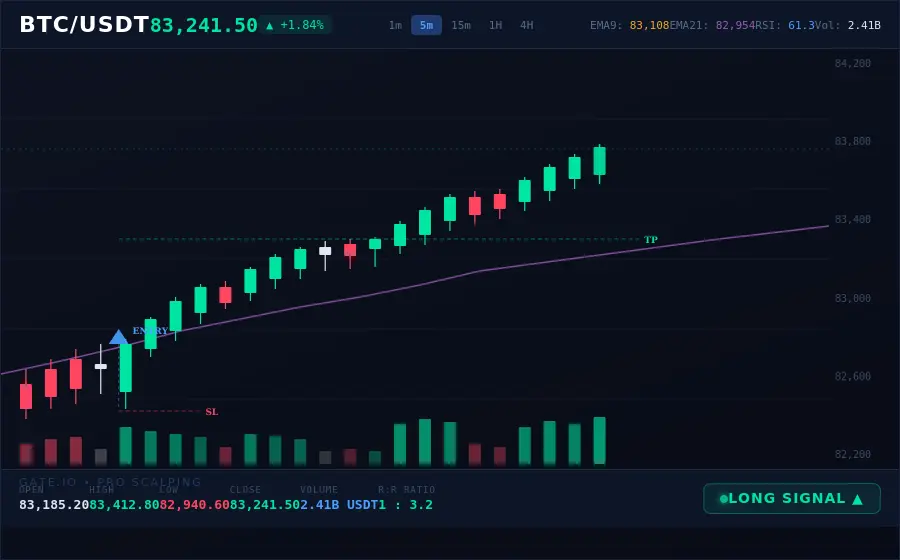Select the 5m timeframe tab
Screen dimensions: 900x560
point(426,25)
